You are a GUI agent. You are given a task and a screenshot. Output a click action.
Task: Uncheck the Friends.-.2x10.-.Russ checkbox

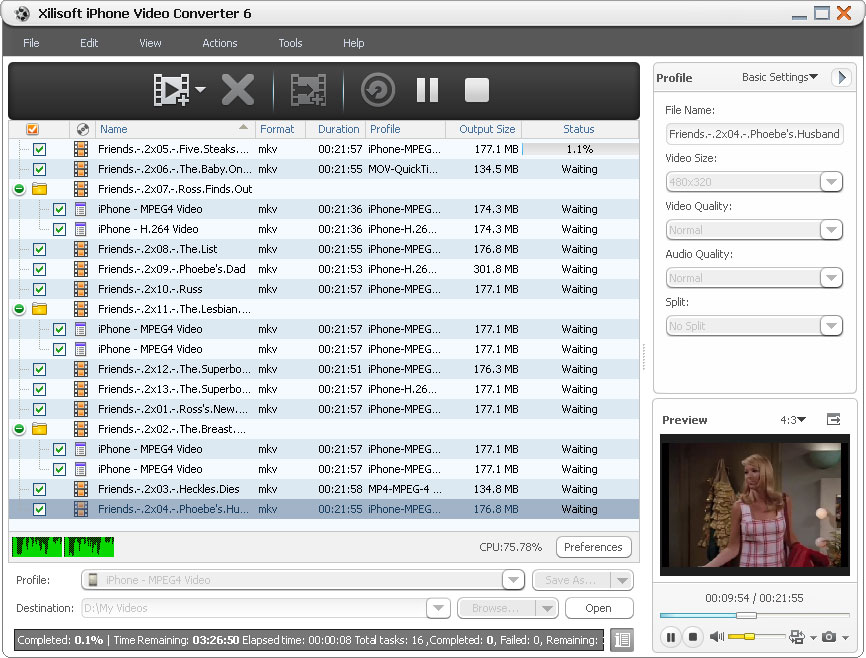coord(40,289)
